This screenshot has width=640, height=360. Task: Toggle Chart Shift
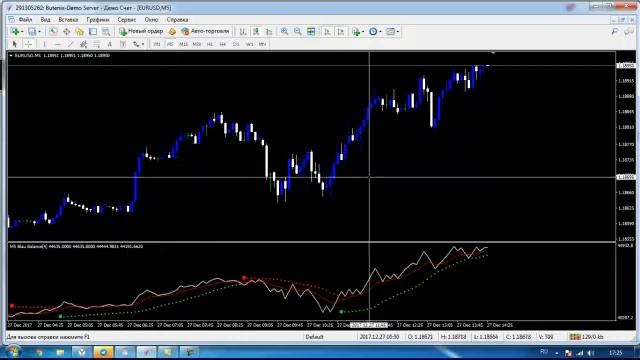(340, 31)
